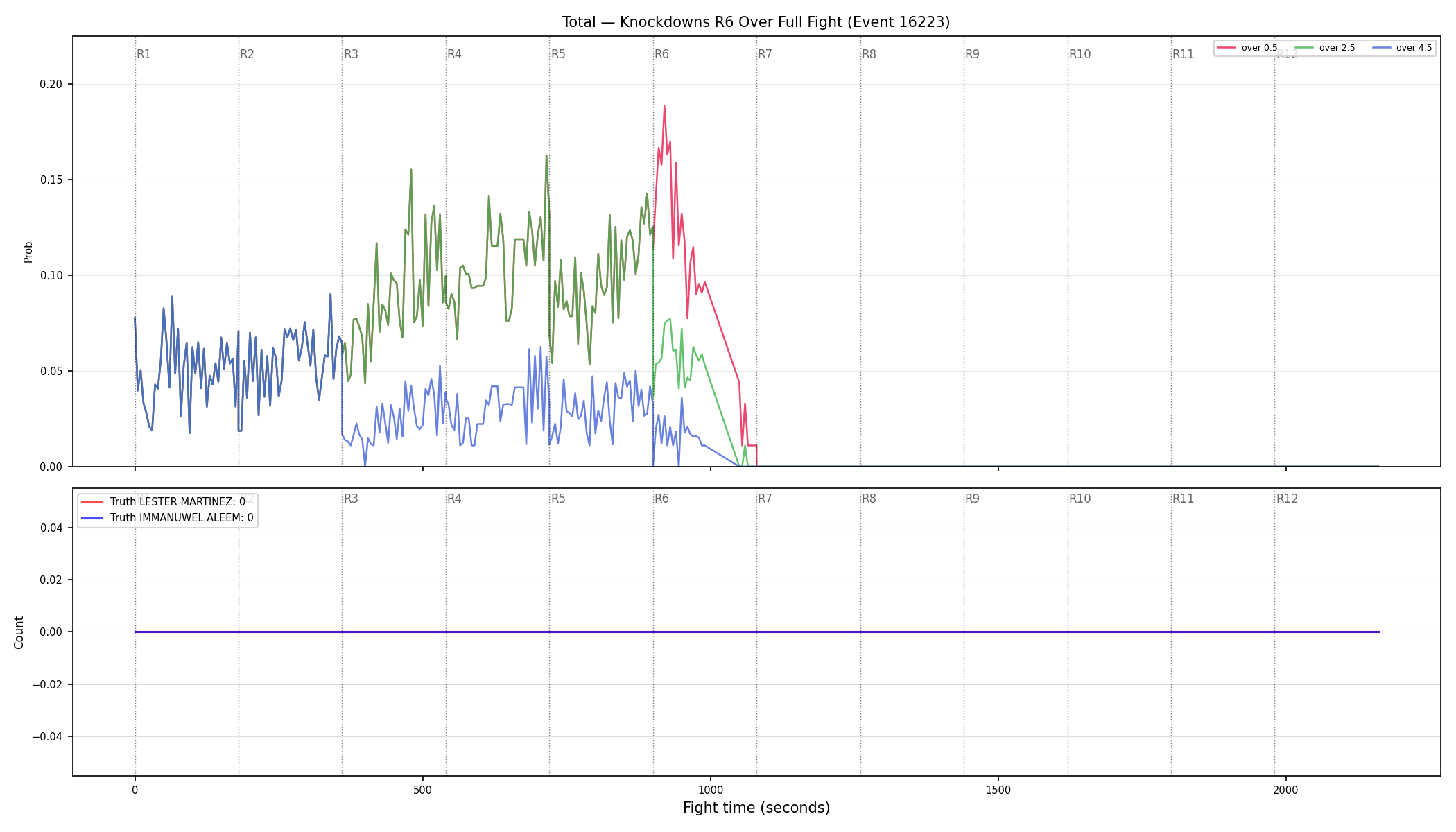This screenshot has height=832, width=1456.
Task: Click the R3 round marker in the Prob chart
Action: click(351, 54)
